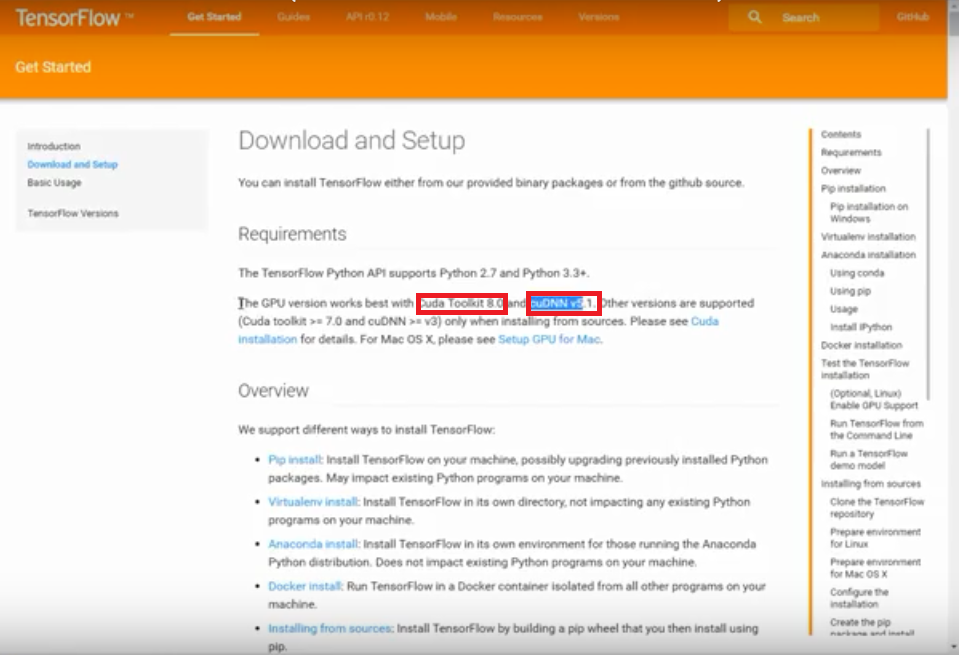Open the Virtualenv install link
This screenshot has width=959, height=655.
point(313,502)
